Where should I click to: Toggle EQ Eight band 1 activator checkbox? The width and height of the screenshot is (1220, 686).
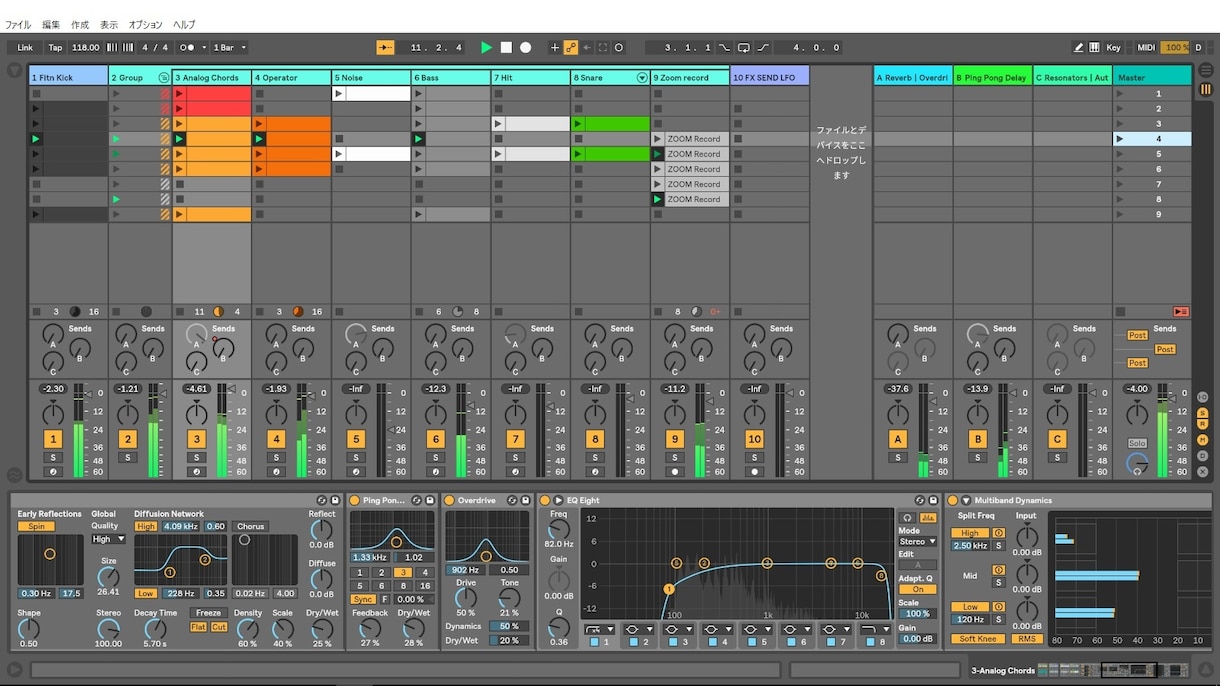(593, 642)
